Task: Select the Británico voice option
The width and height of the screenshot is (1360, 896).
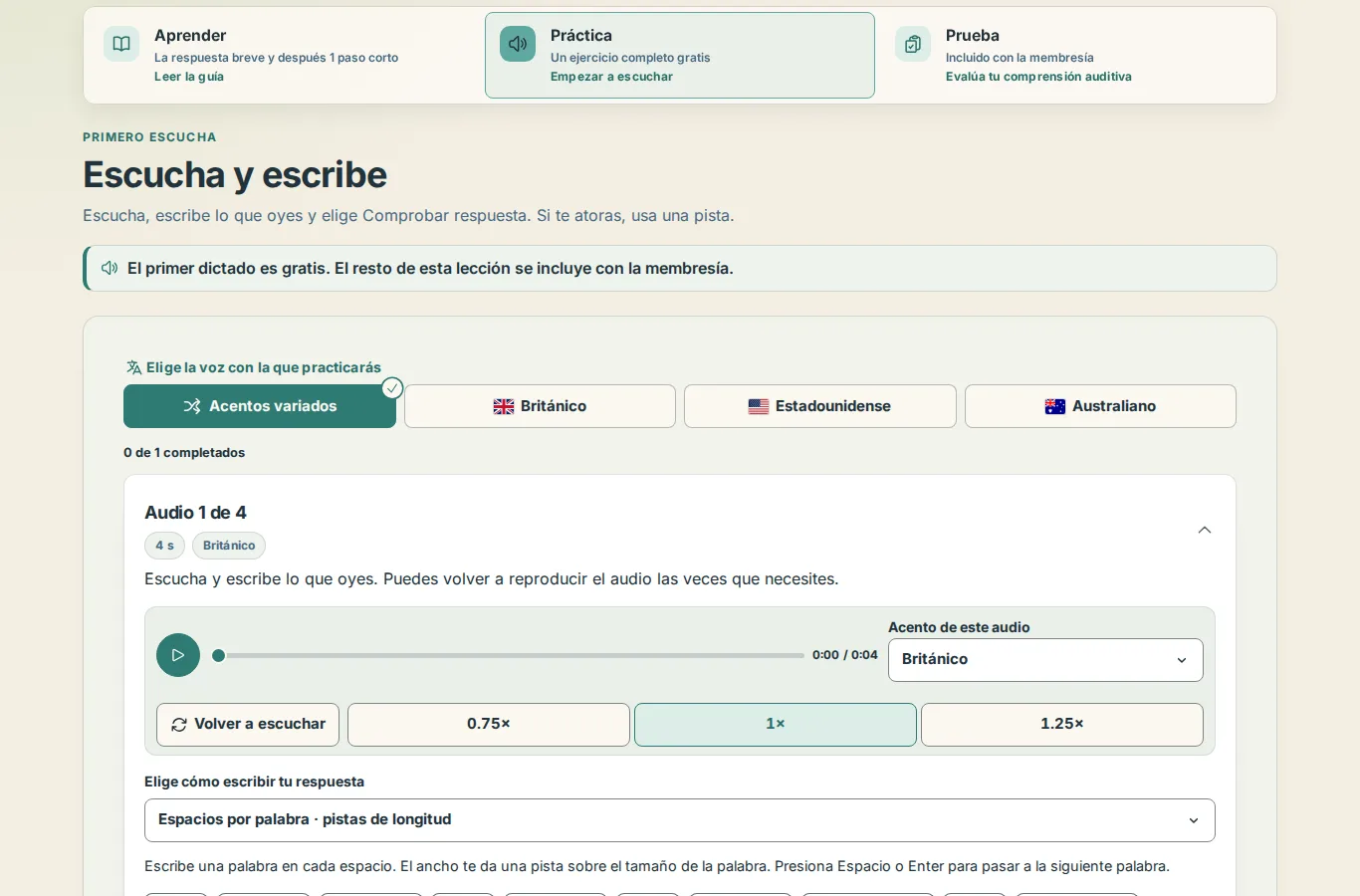Action: click(540, 406)
